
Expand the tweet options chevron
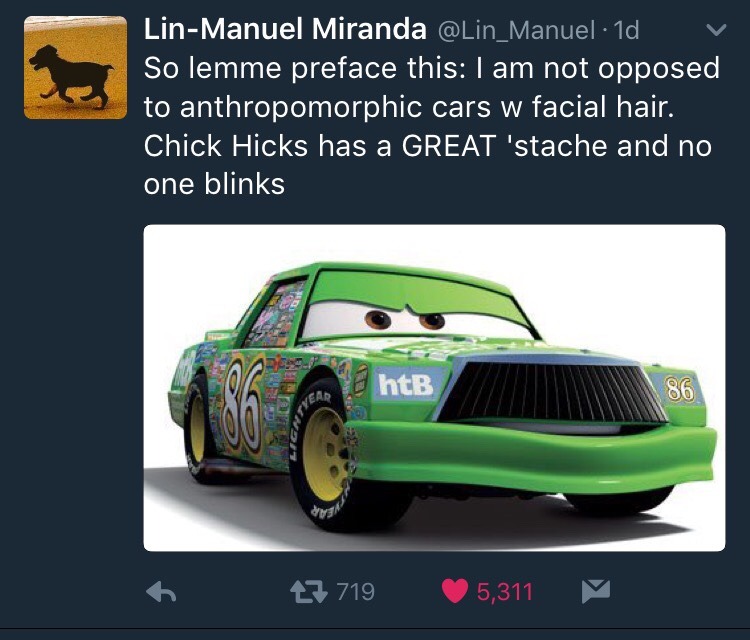tap(716, 31)
